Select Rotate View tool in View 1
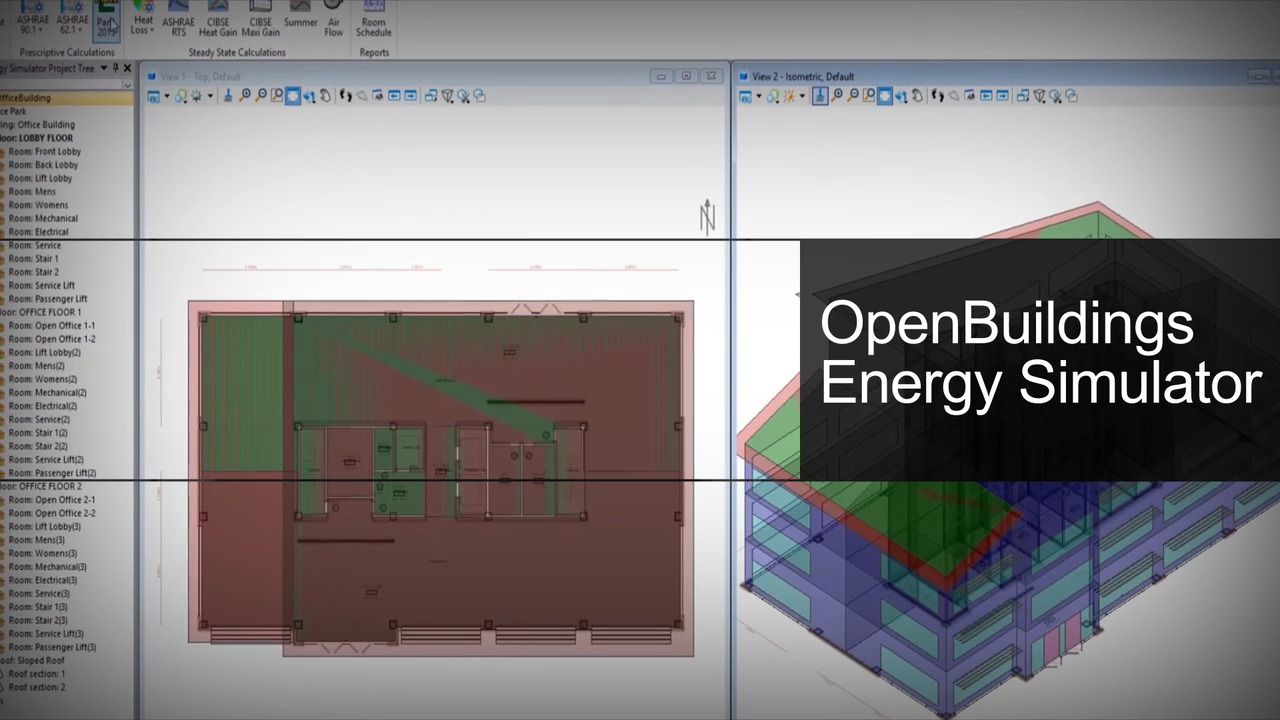Screen dimensions: 1280x720 309,96
